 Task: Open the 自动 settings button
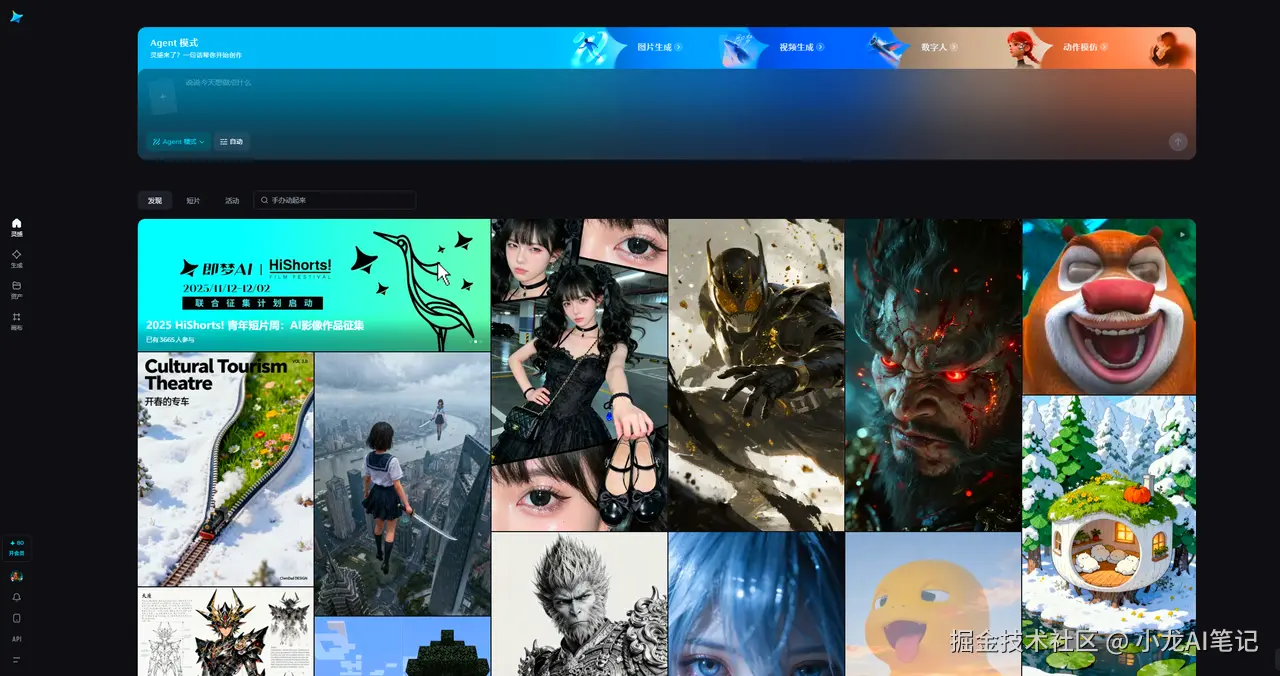point(231,142)
